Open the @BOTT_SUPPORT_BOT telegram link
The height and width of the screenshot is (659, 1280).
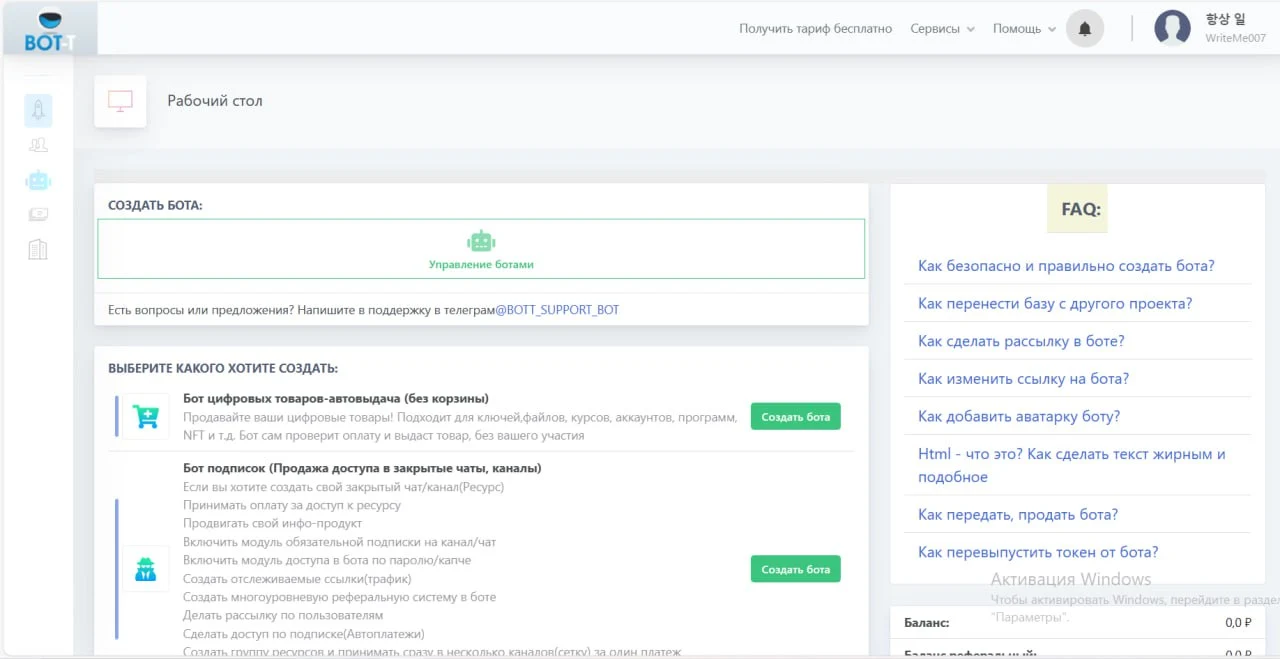coord(557,310)
